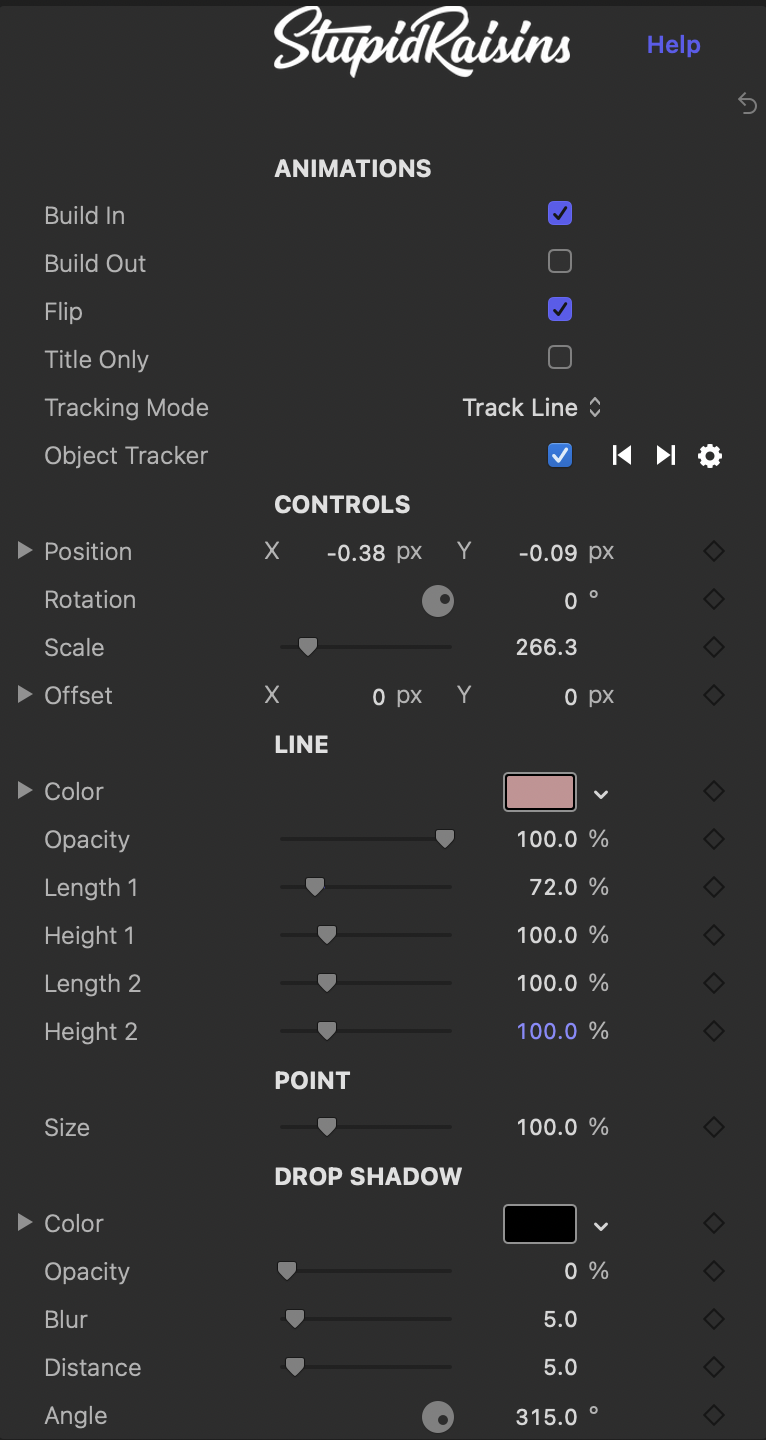Click the reset arrow icon below Help
Image resolution: width=766 pixels, height=1440 pixels.
(747, 103)
